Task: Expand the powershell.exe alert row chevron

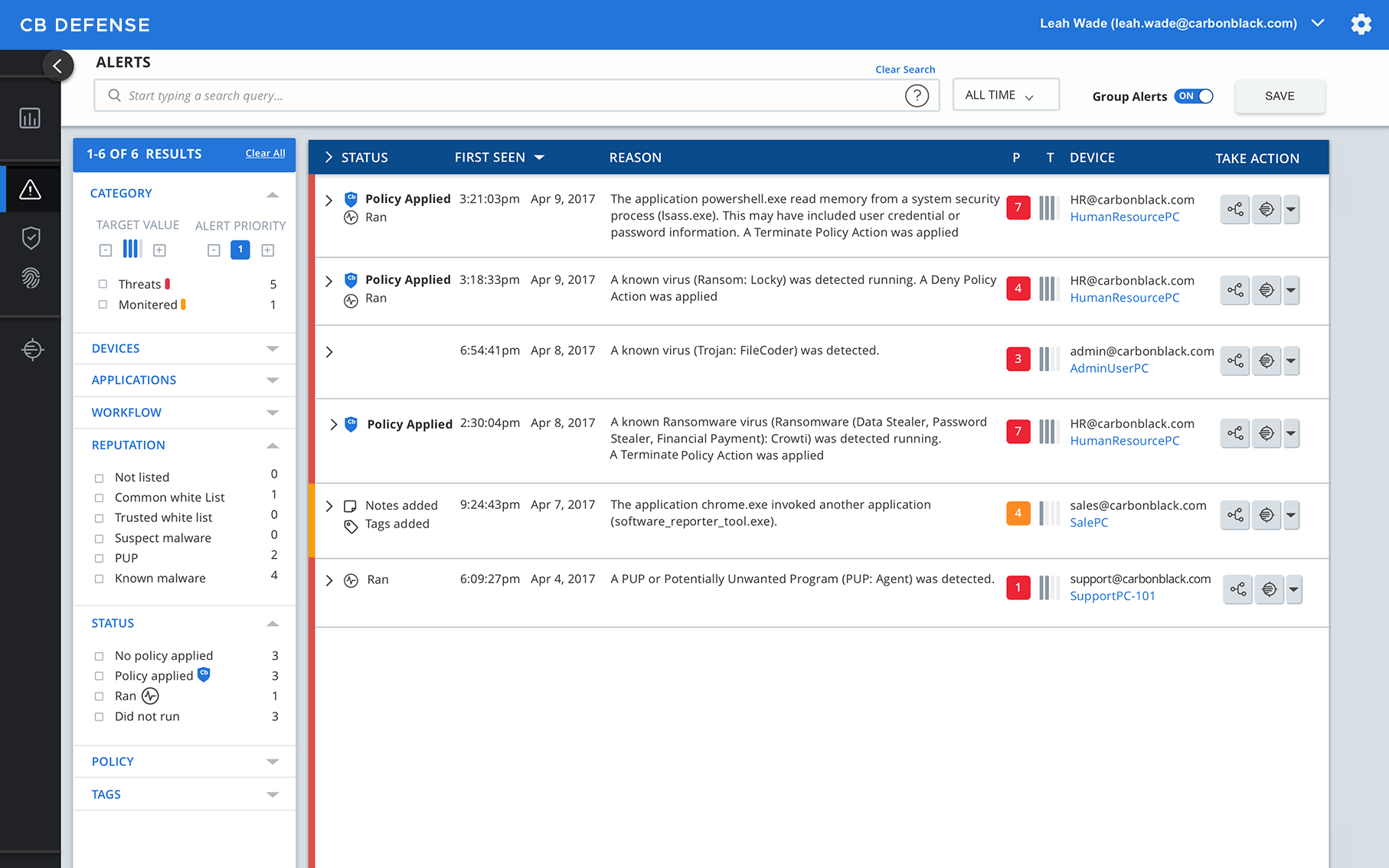Action: pos(329,201)
